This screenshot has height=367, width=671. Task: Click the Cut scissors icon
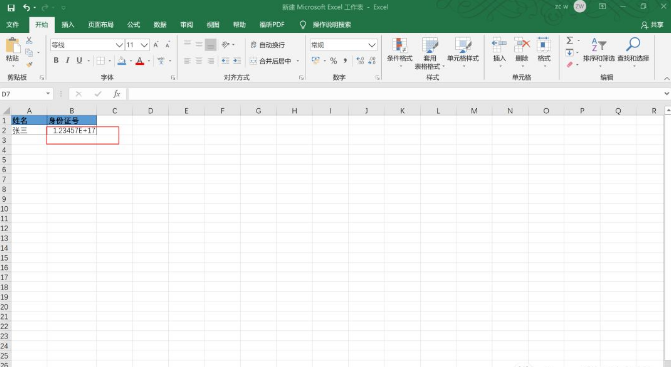pos(29,40)
